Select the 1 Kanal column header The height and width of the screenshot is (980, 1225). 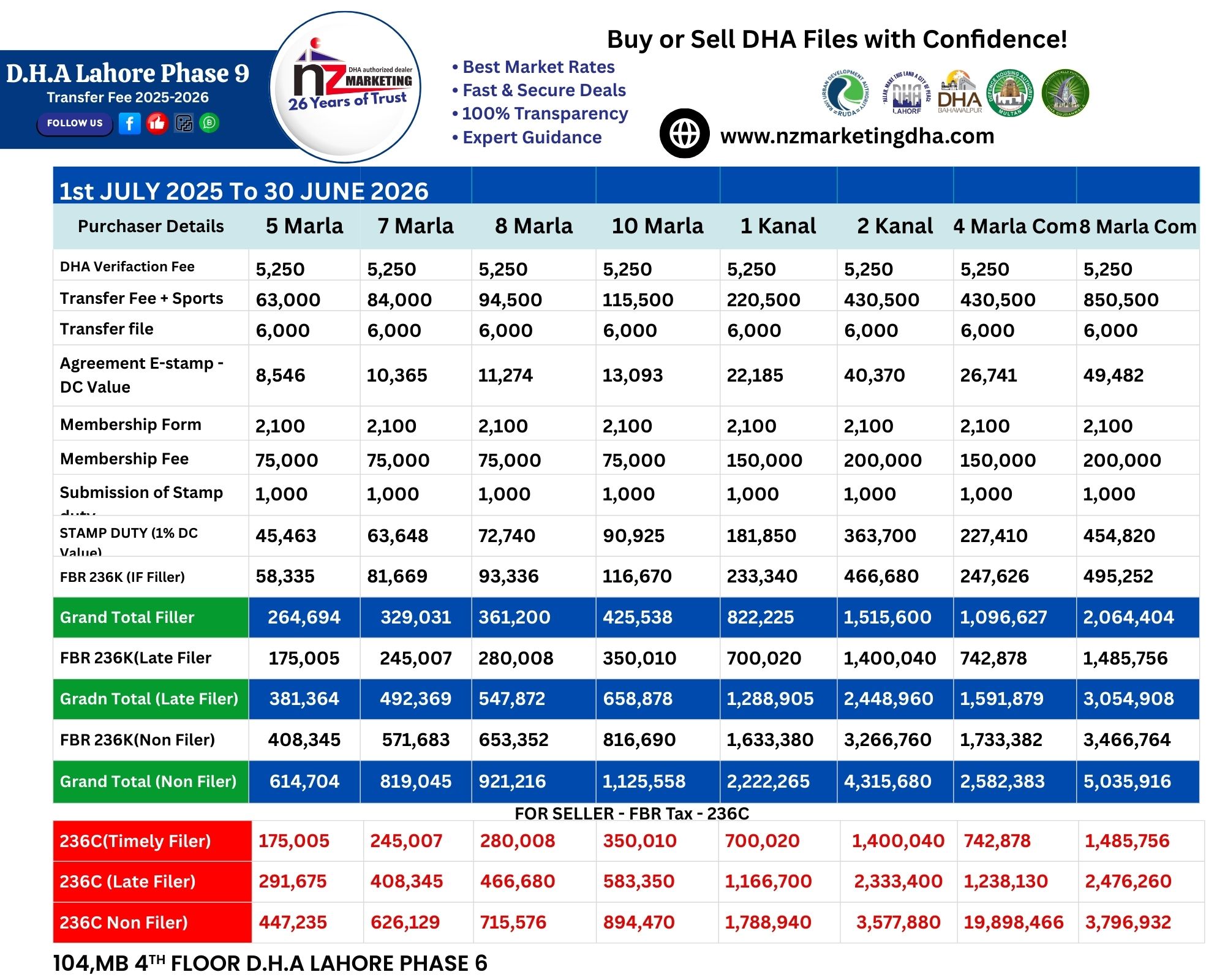point(778,226)
